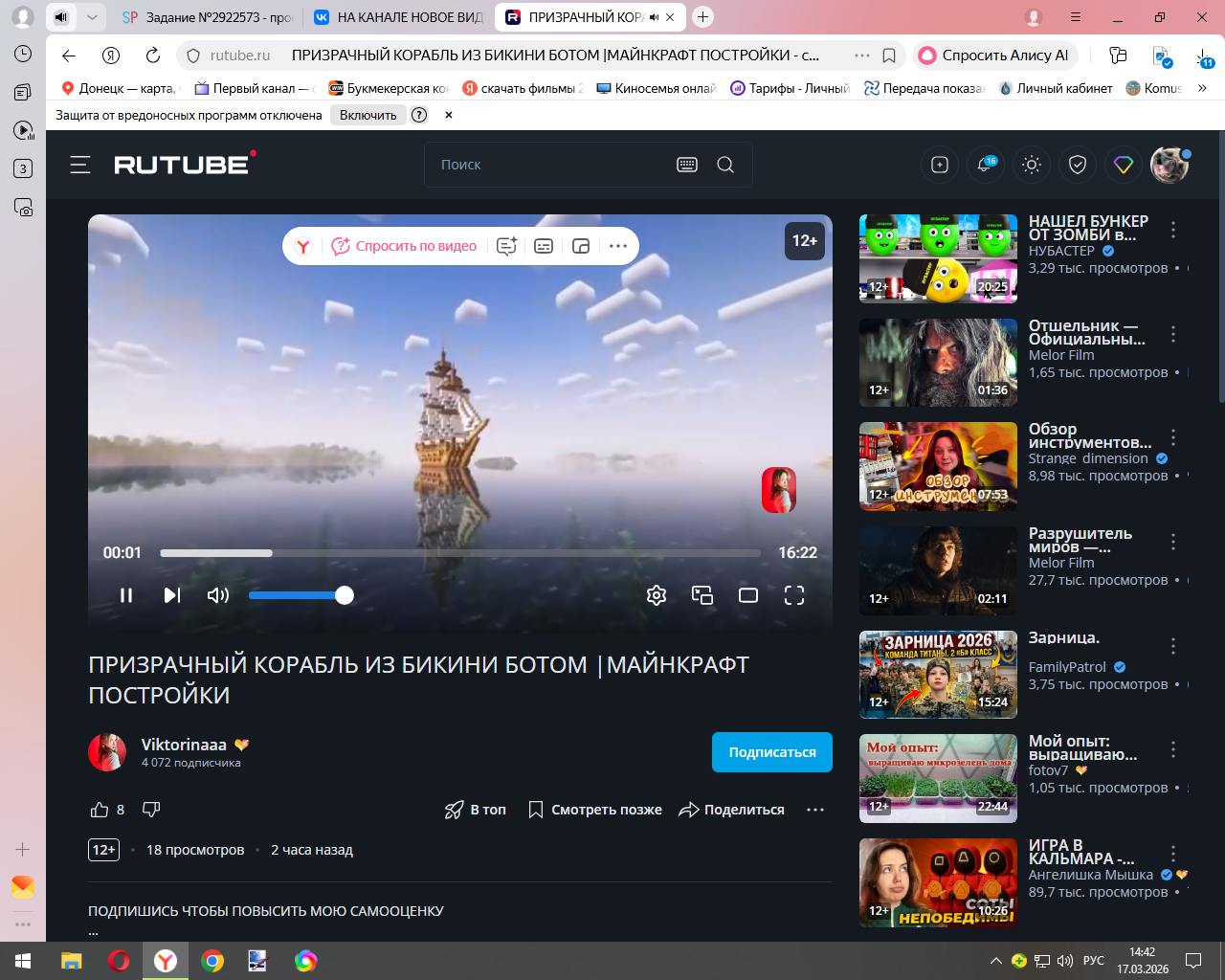The height and width of the screenshot is (980, 1225).
Task: Open a new browser tab
Action: tap(702, 17)
